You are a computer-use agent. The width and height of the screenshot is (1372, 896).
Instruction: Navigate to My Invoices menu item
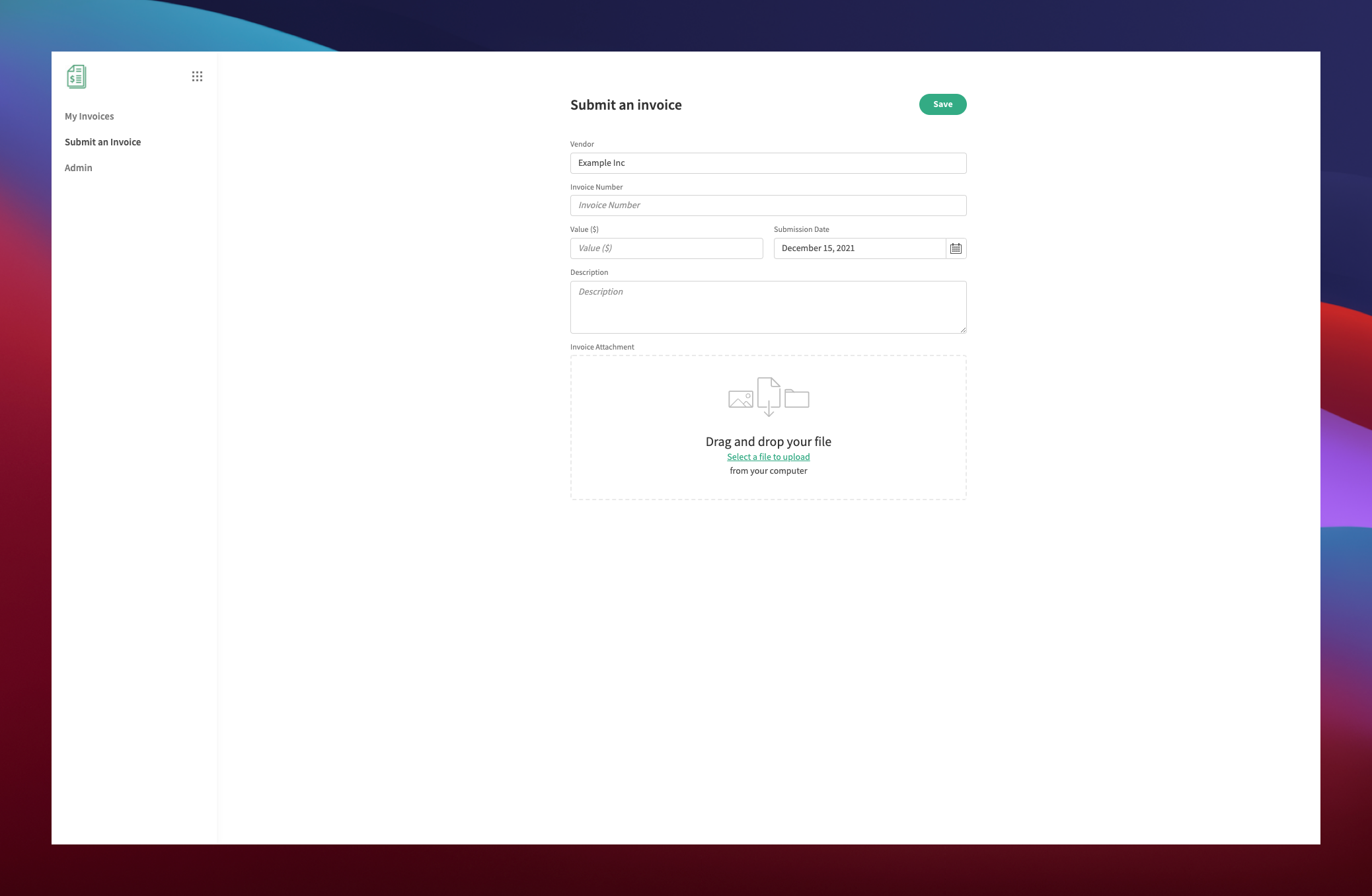(x=89, y=116)
